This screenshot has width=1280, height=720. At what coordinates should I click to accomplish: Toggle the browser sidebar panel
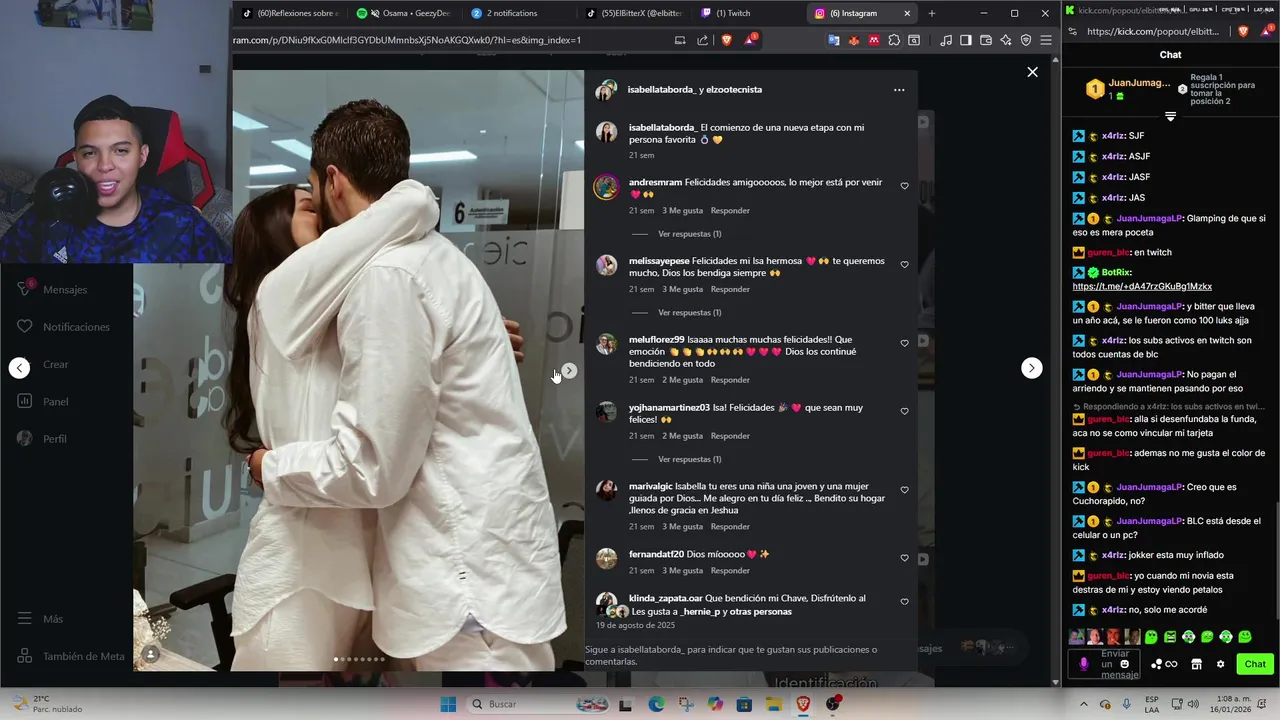coord(966,40)
